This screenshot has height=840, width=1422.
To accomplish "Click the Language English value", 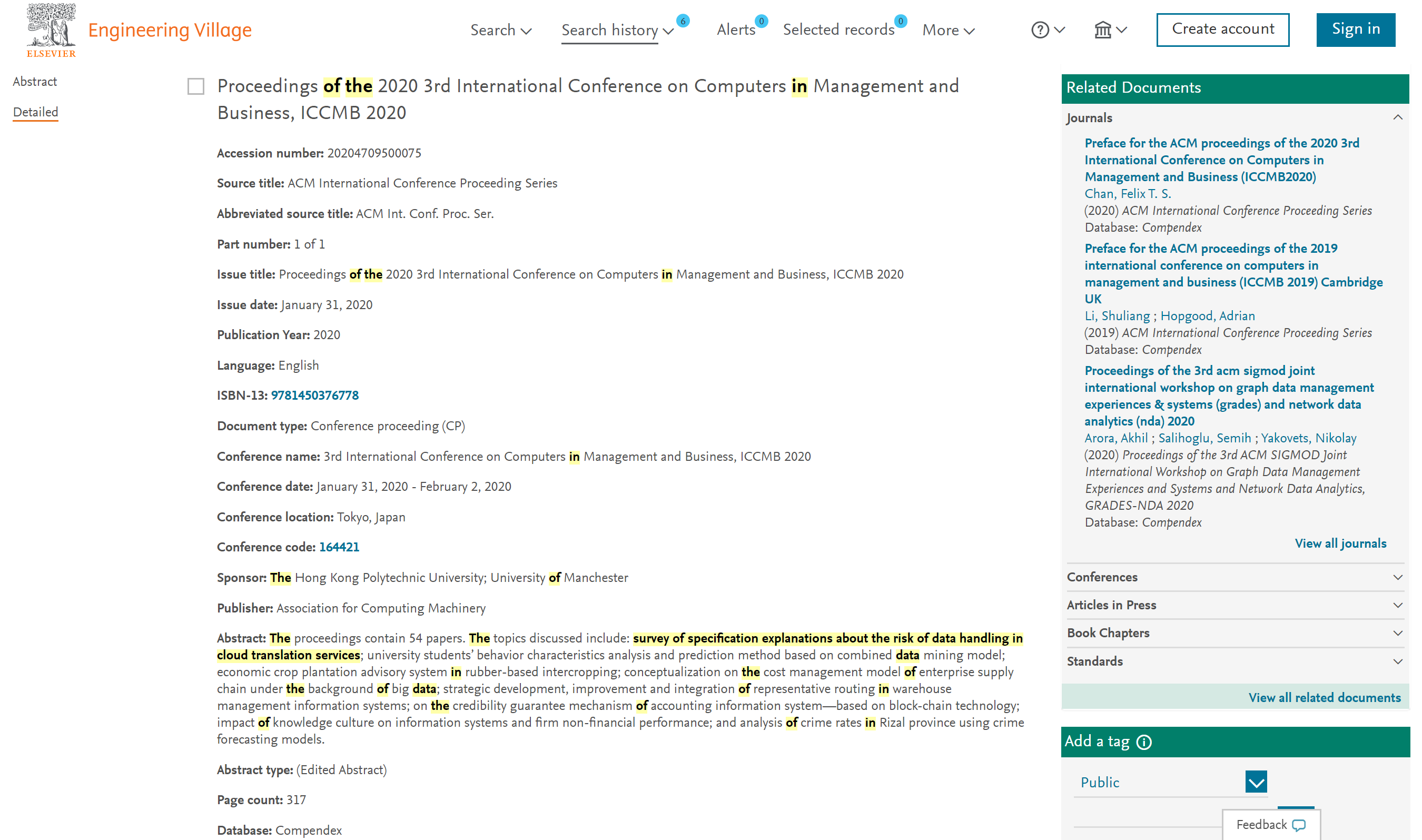I will click(298, 365).
